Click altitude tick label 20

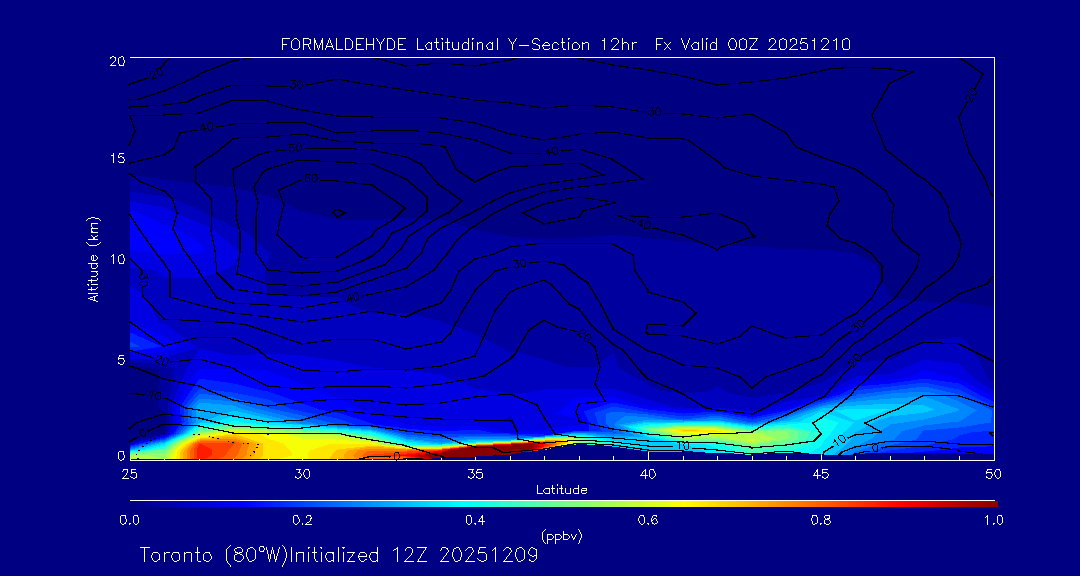[x=115, y=60]
